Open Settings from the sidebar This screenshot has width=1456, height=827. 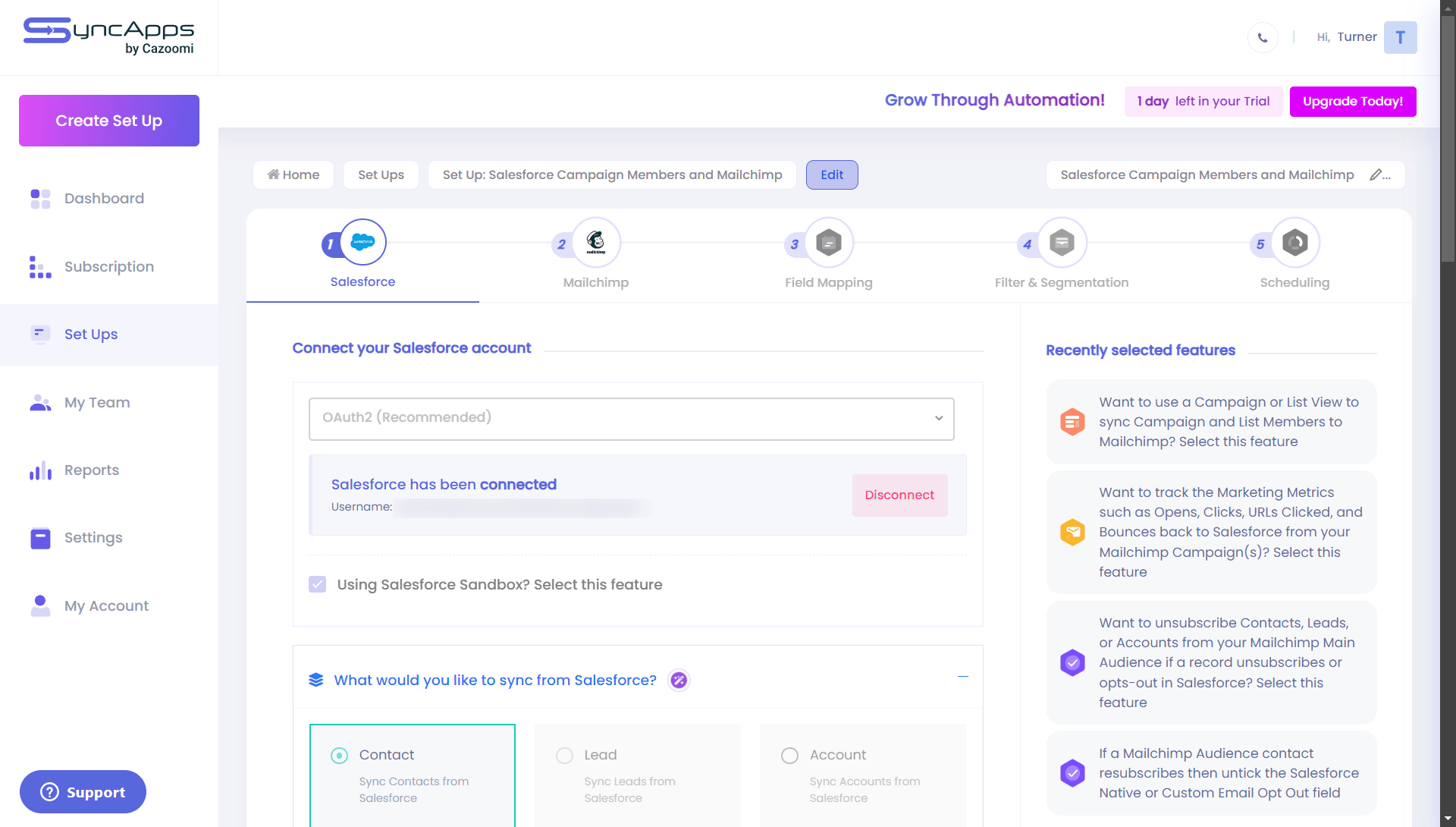tap(109, 538)
